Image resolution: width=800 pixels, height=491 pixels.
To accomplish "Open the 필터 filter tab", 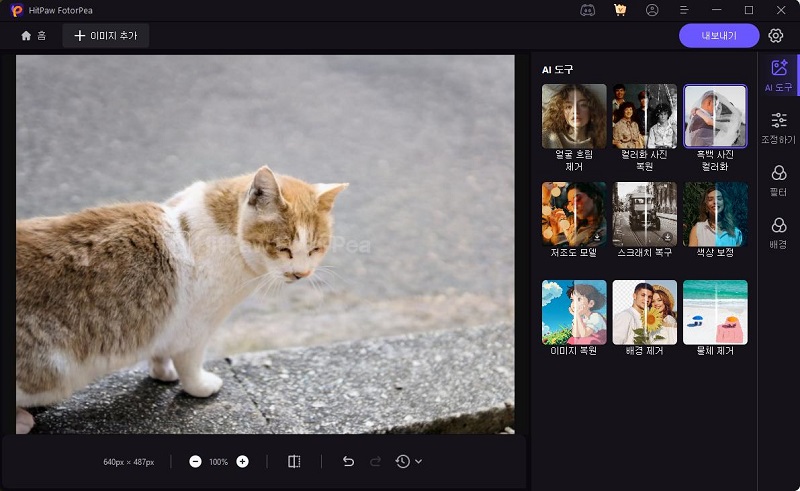I will pyautogui.click(x=779, y=180).
